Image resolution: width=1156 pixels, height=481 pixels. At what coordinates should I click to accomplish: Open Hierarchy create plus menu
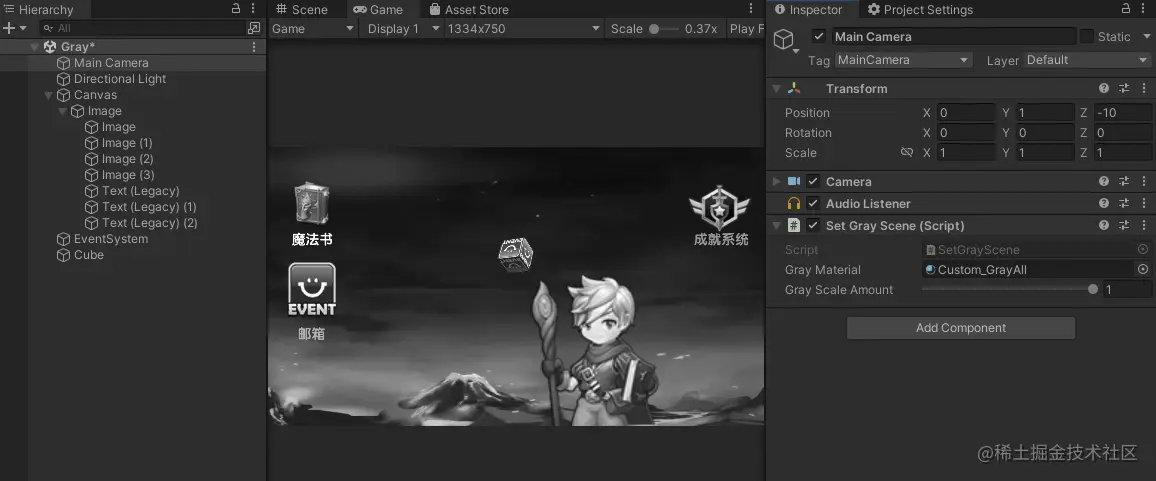click(14, 28)
